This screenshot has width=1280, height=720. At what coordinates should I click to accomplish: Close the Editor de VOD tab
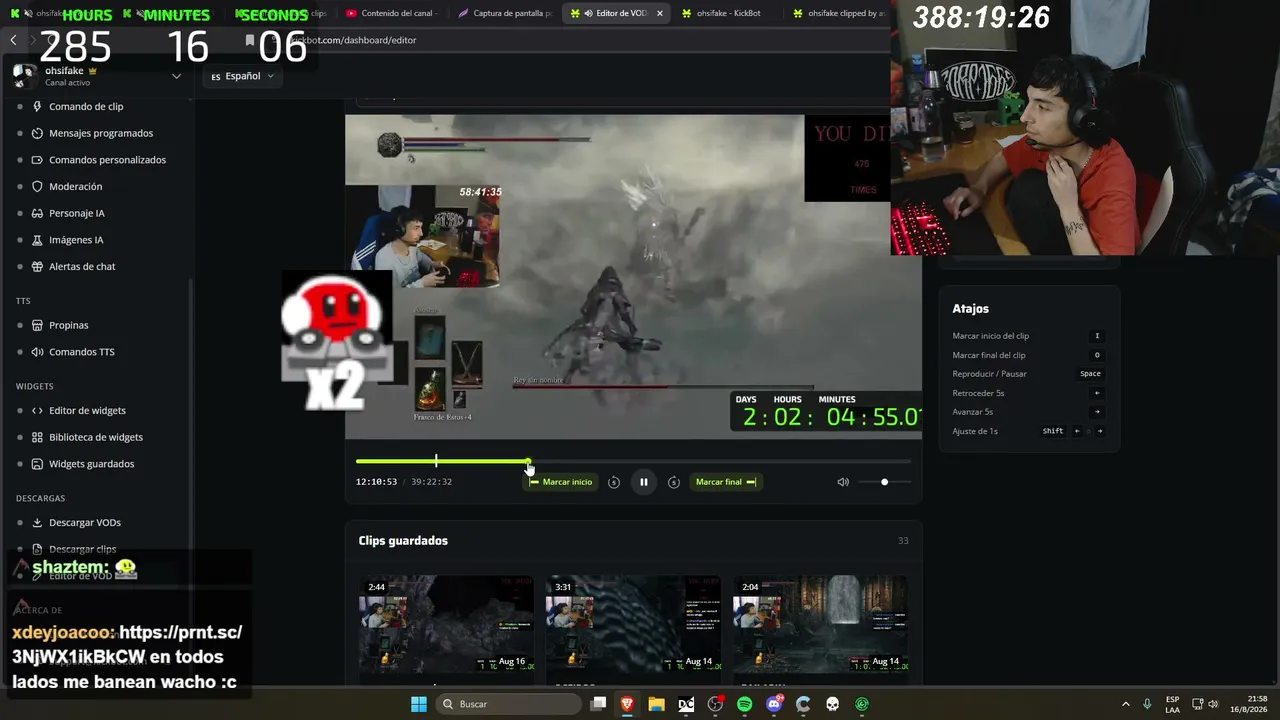pos(659,13)
